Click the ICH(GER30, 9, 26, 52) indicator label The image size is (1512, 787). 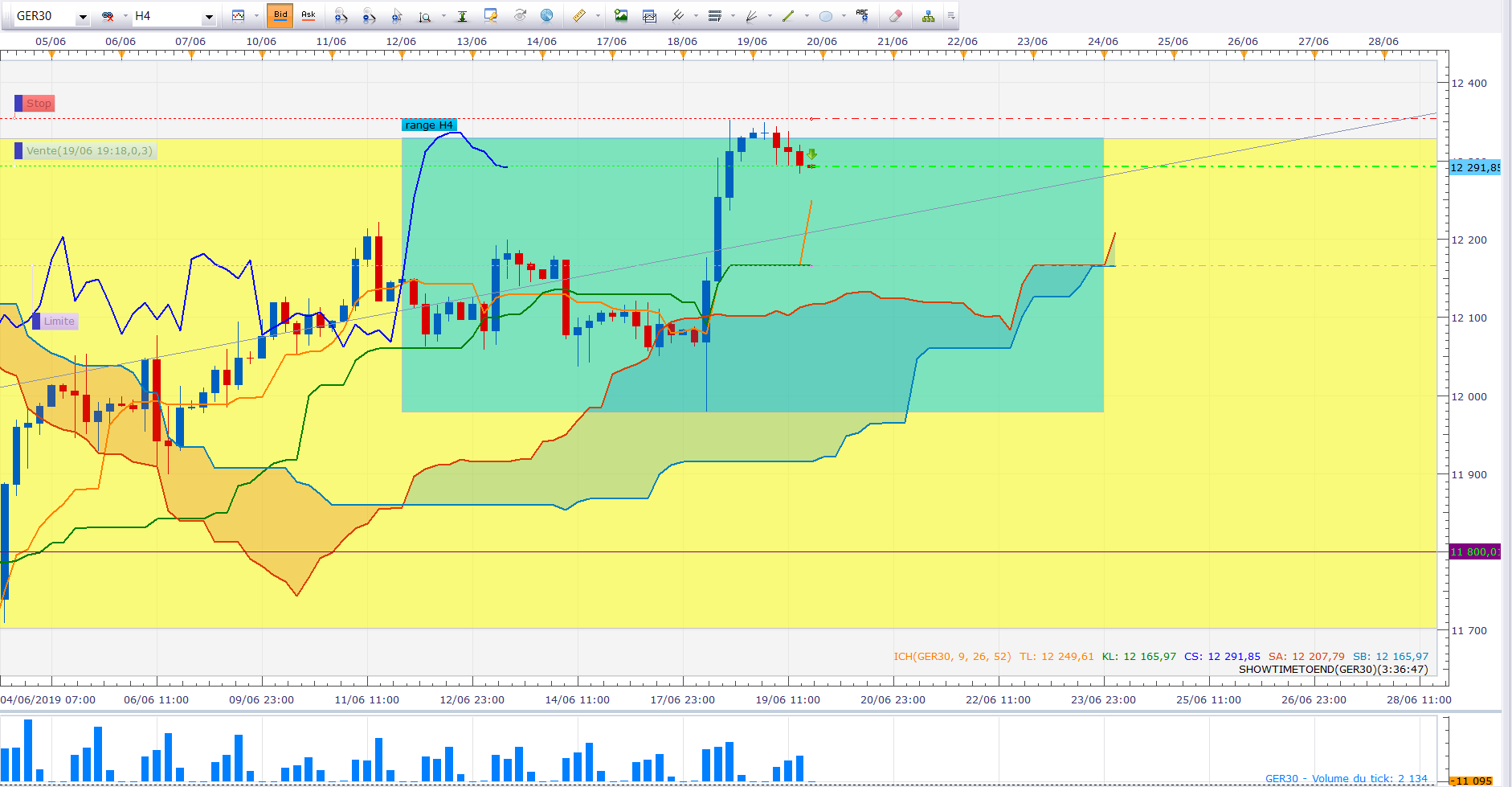pyautogui.click(x=952, y=657)
